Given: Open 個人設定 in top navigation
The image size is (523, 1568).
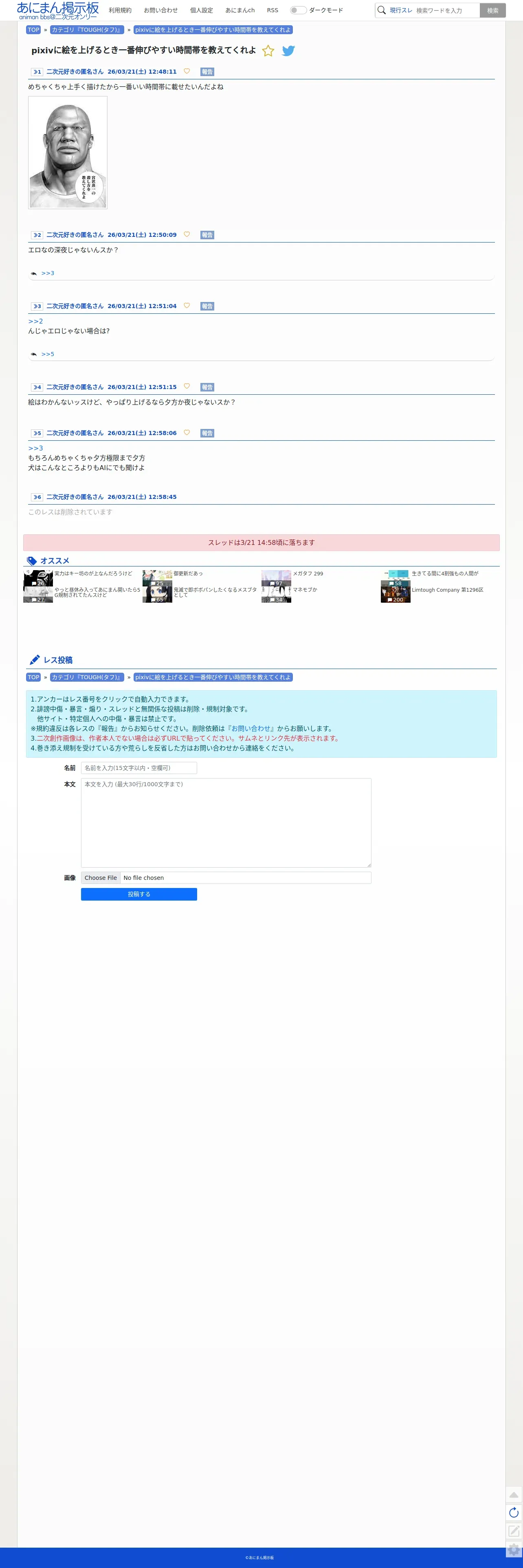Looking at the screenshot, I should pos(202,10).
